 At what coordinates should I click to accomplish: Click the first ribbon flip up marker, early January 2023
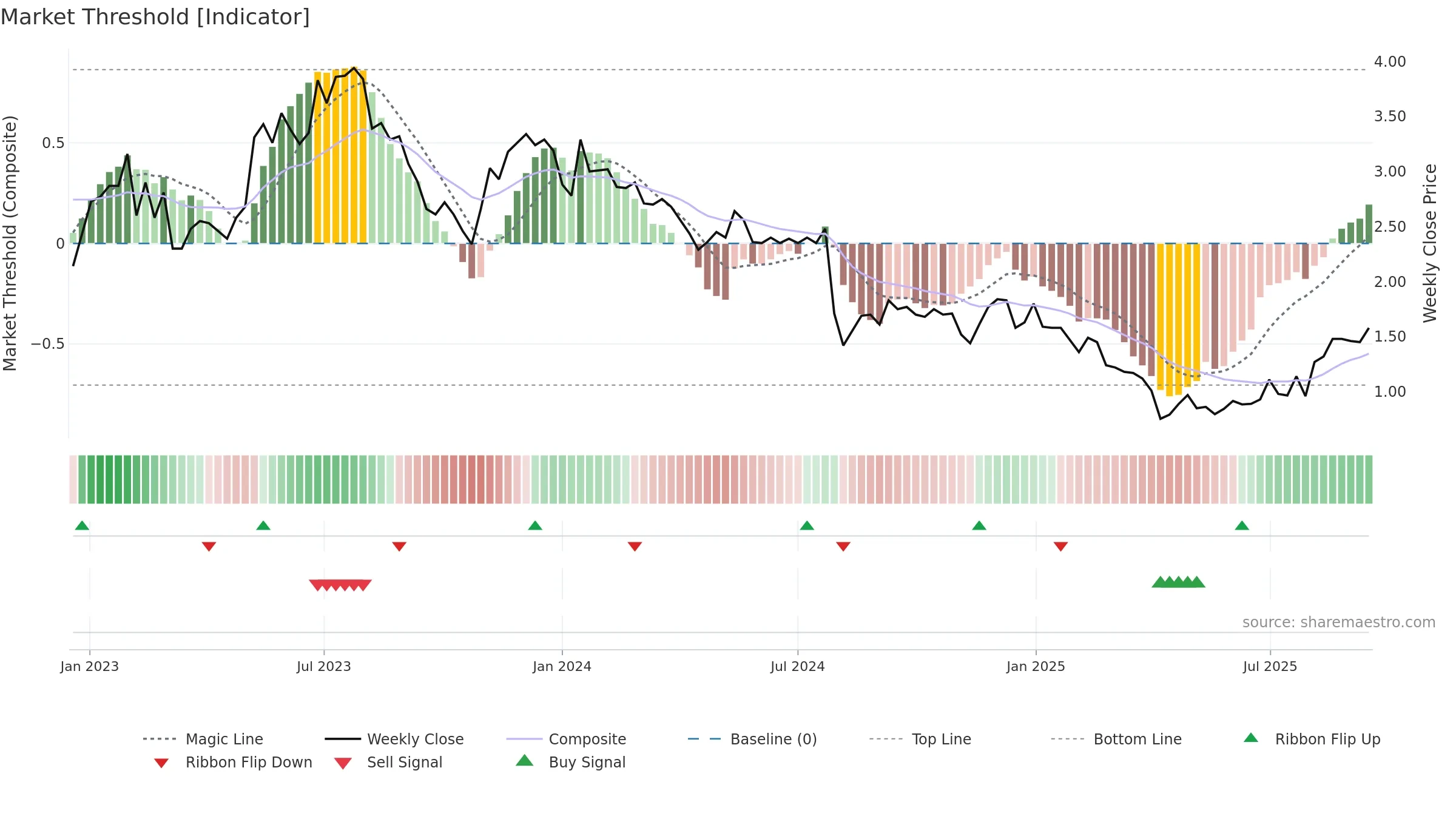point(82,525)
